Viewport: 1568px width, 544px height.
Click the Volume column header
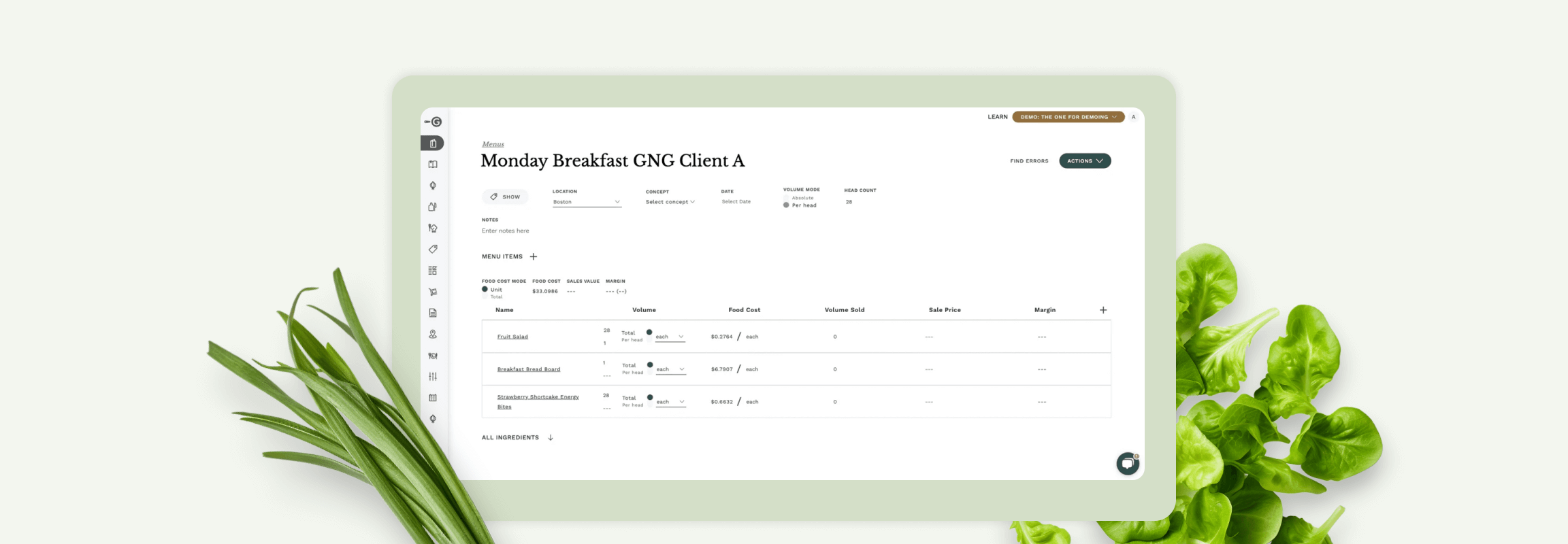[644, 310]
